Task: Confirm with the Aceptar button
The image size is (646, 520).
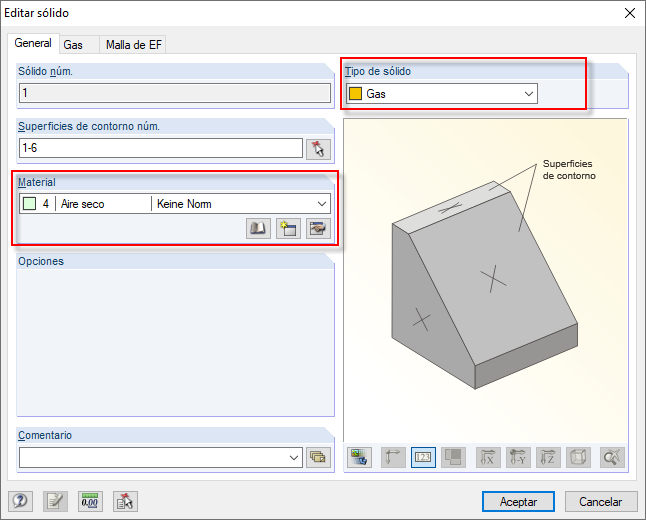Action: [518, 501]
